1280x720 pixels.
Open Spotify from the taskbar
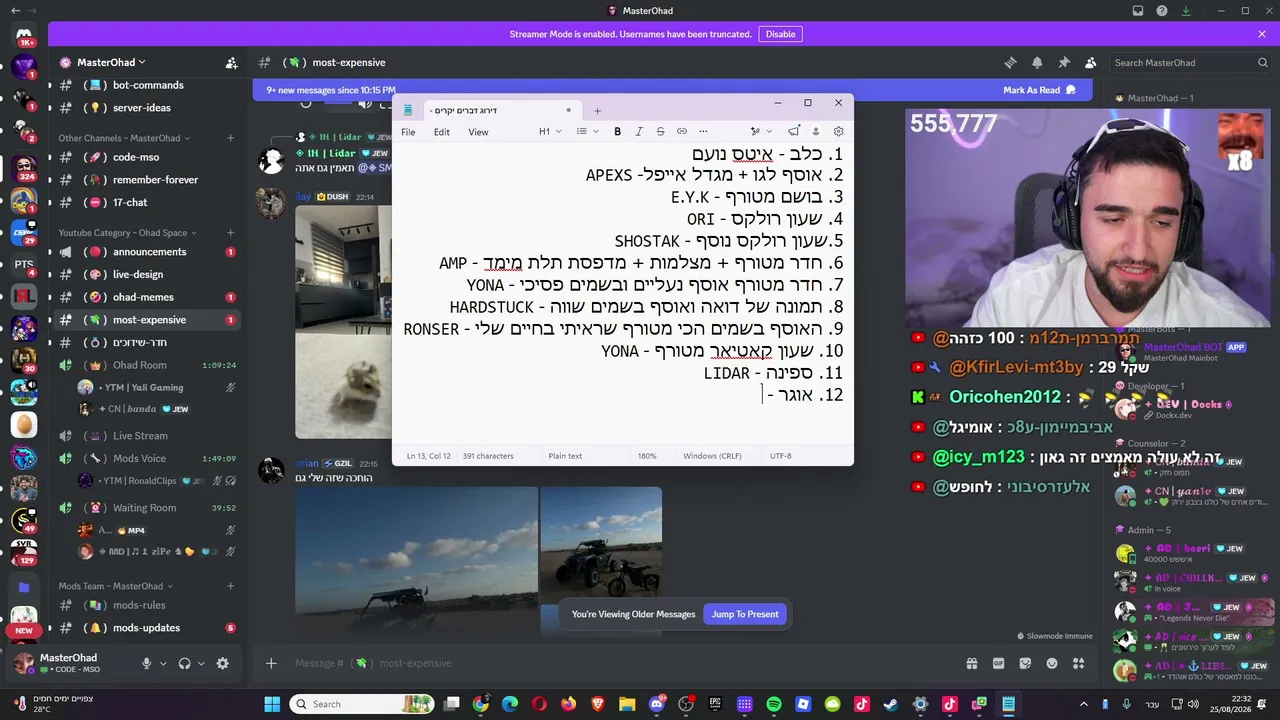point(774,704)
